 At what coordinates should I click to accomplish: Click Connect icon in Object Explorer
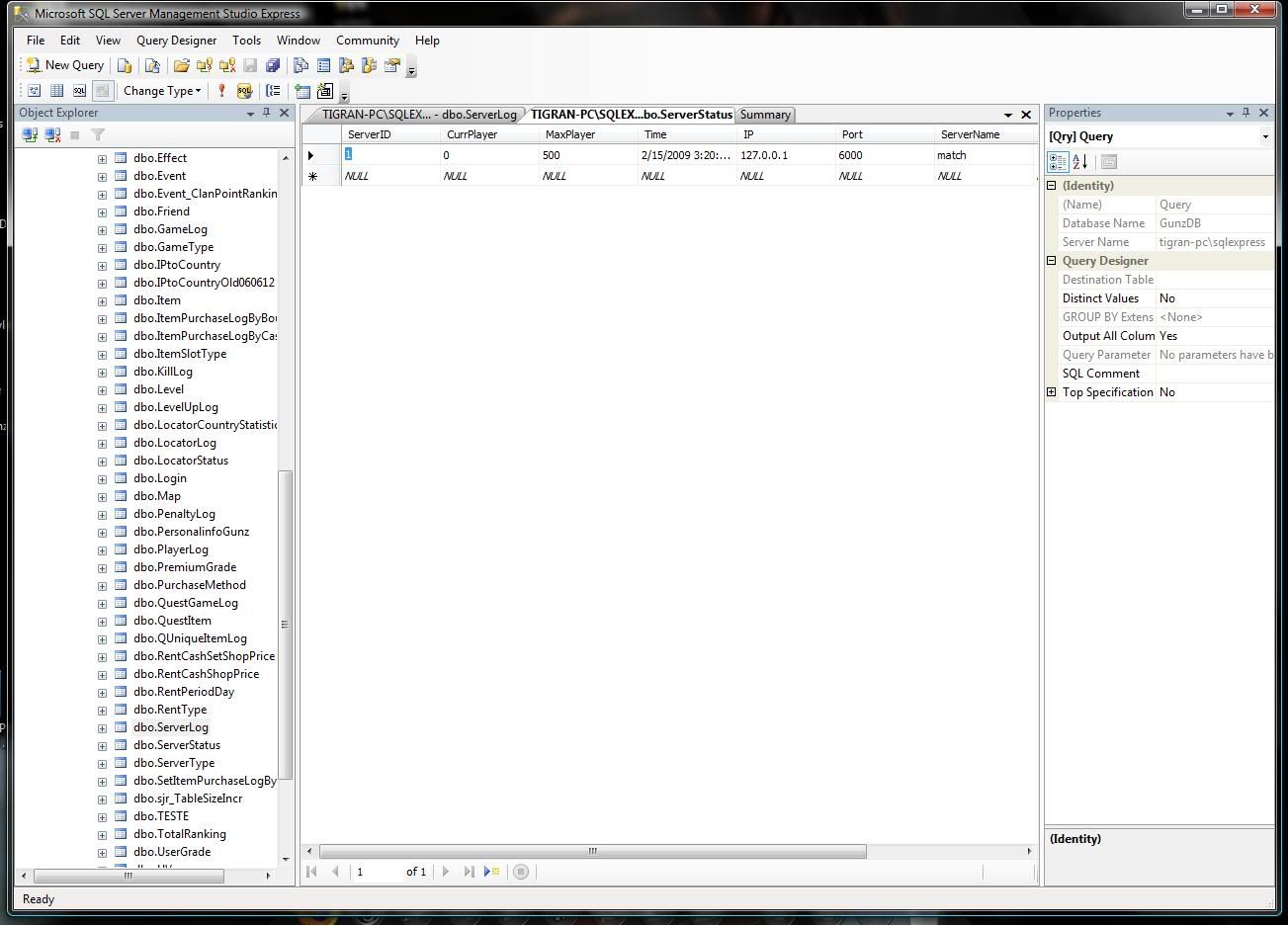(x=30, y=134)
